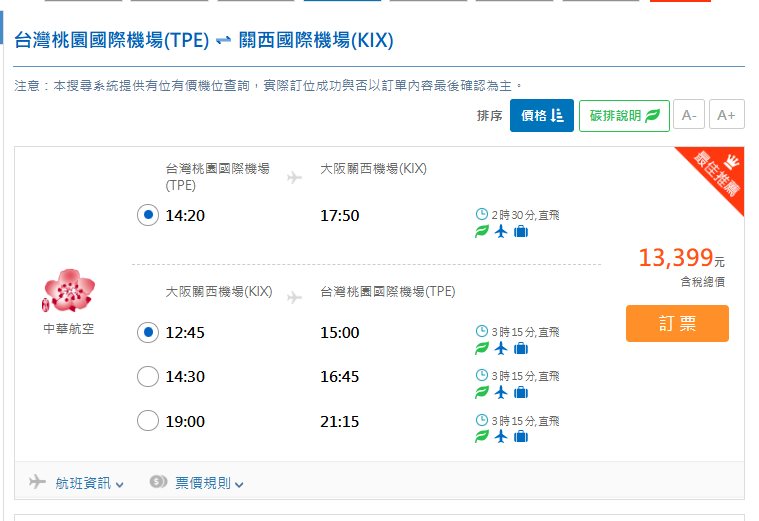
Task: Click the baggage icon on the 14:30 return flight
Action: click(520, 393)
